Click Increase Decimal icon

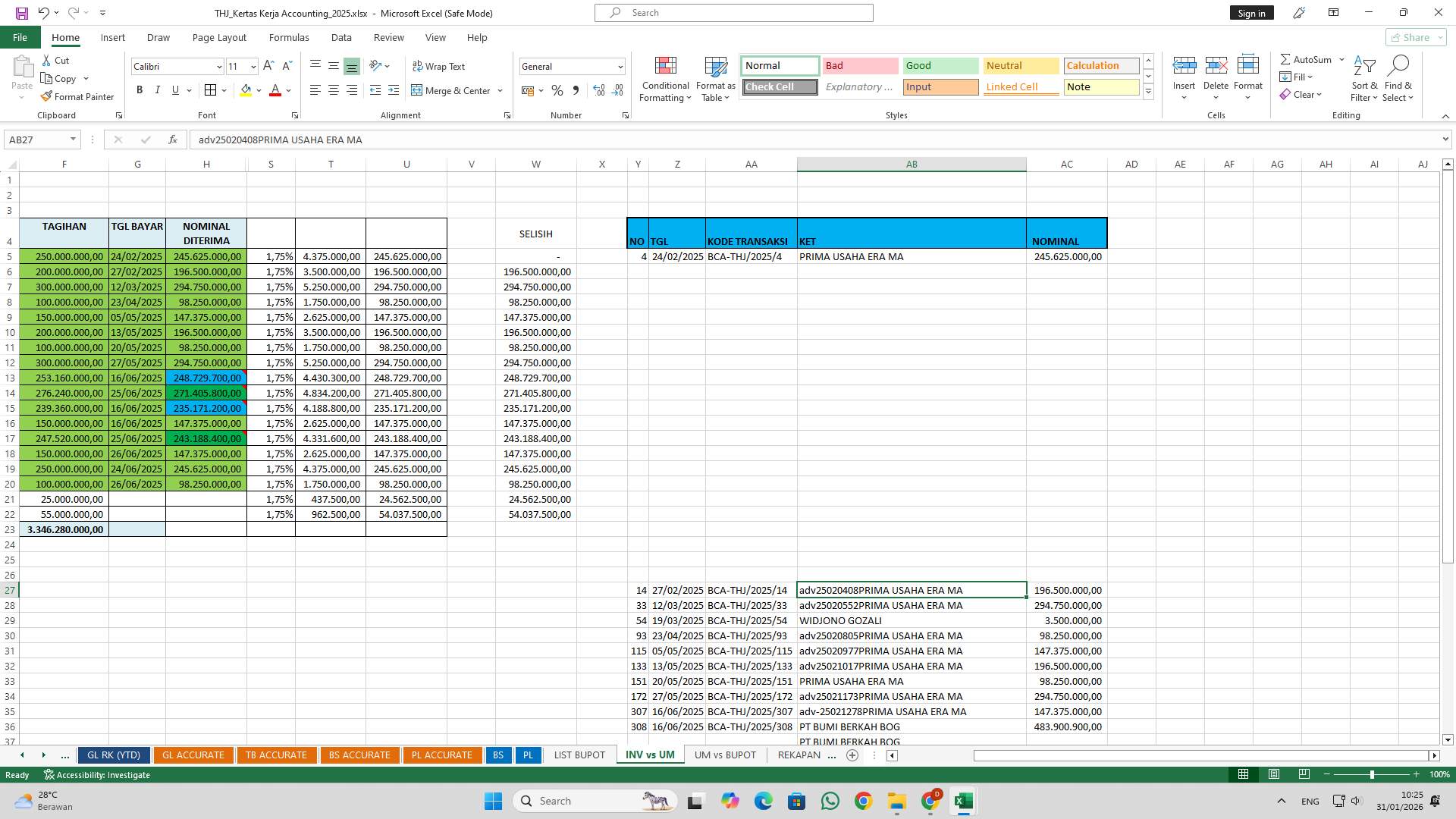[598, 90]
